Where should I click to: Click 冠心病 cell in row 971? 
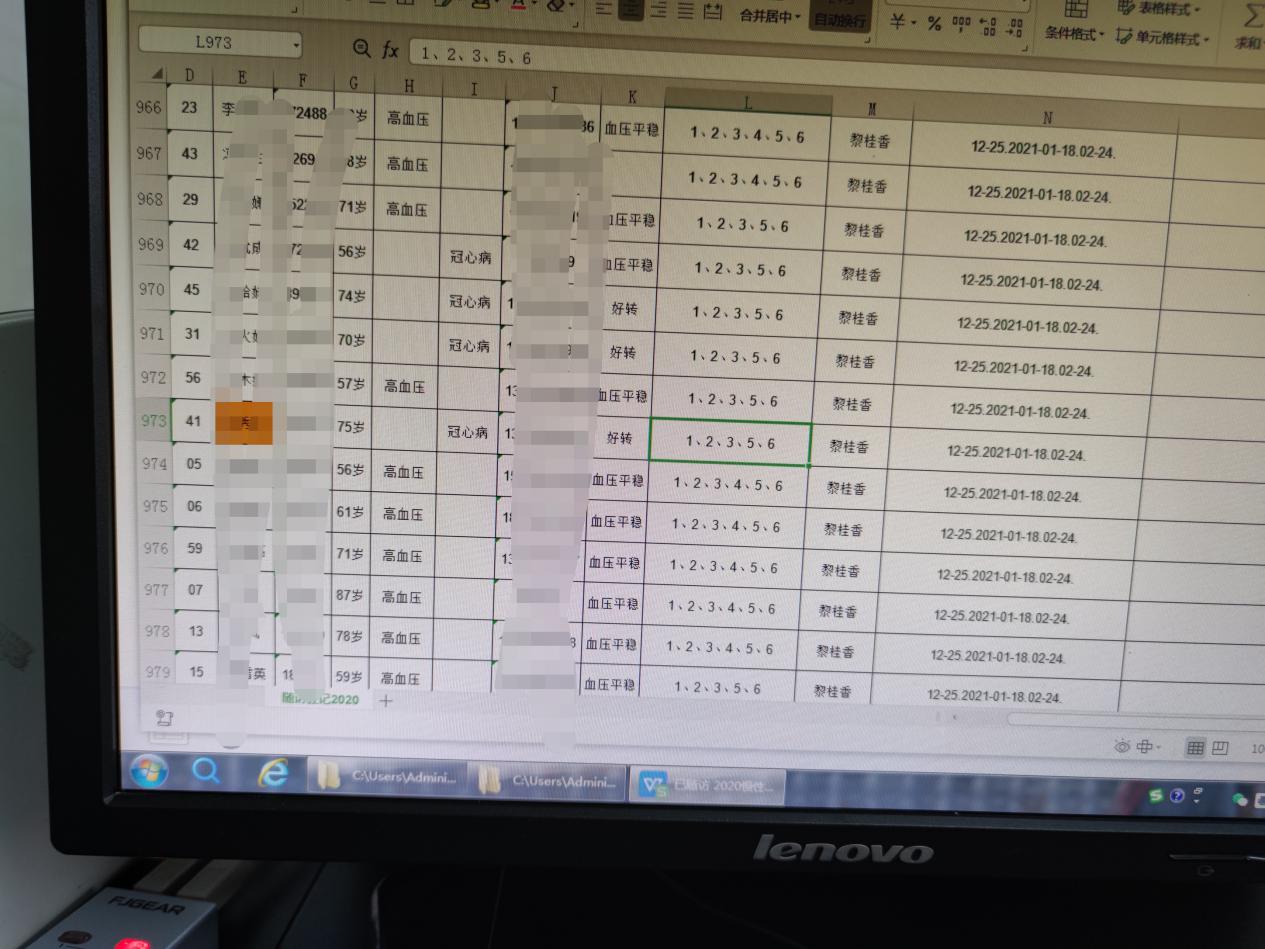(469, 345)
